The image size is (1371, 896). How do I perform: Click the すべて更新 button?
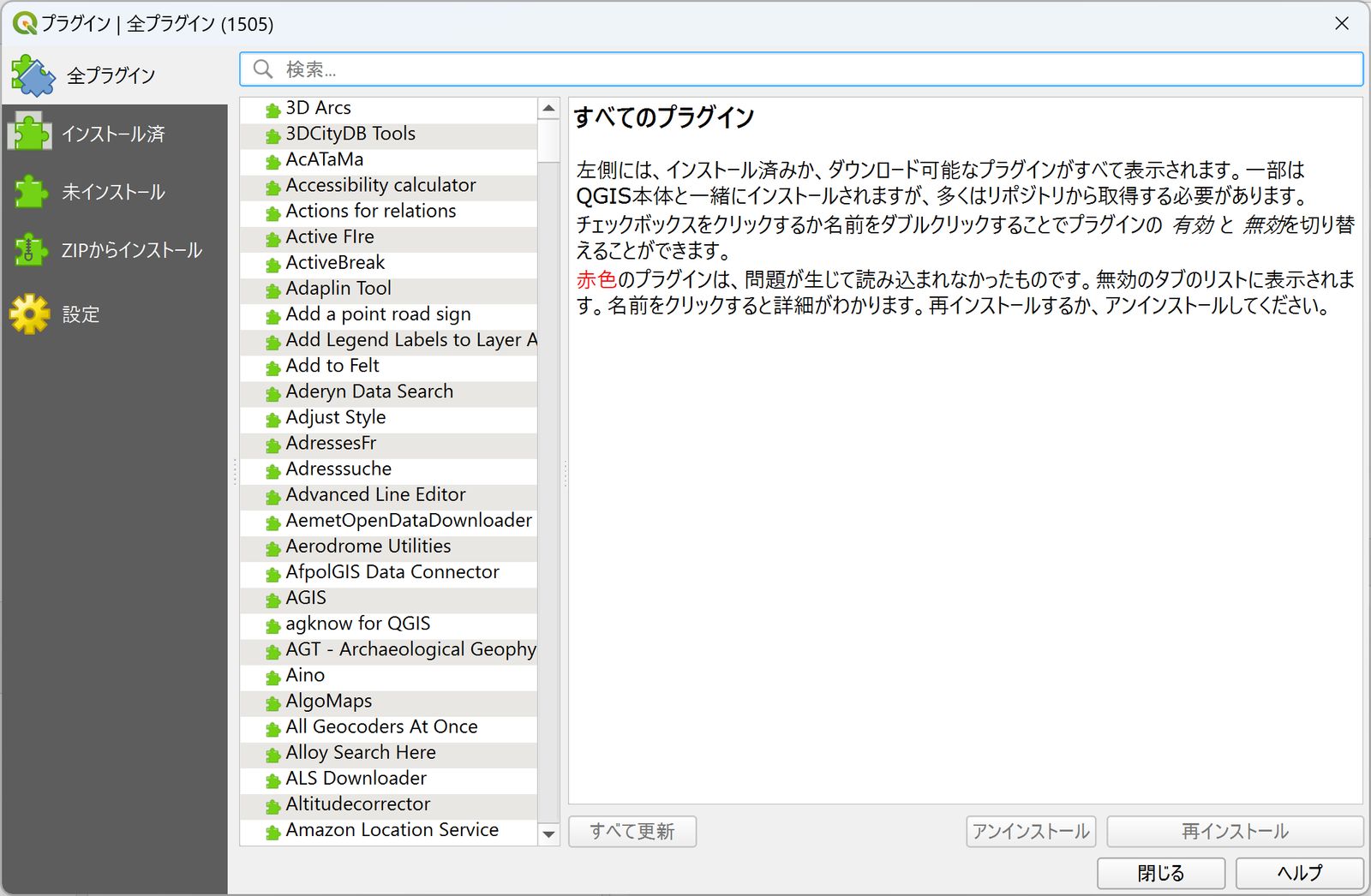point(632,831)
